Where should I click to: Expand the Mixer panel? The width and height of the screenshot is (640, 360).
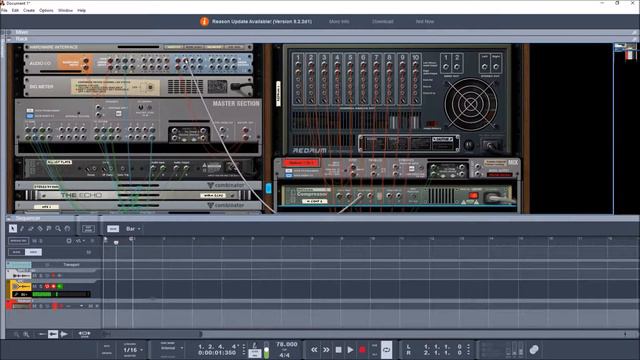pyautogui.click(x=9, y=32)
